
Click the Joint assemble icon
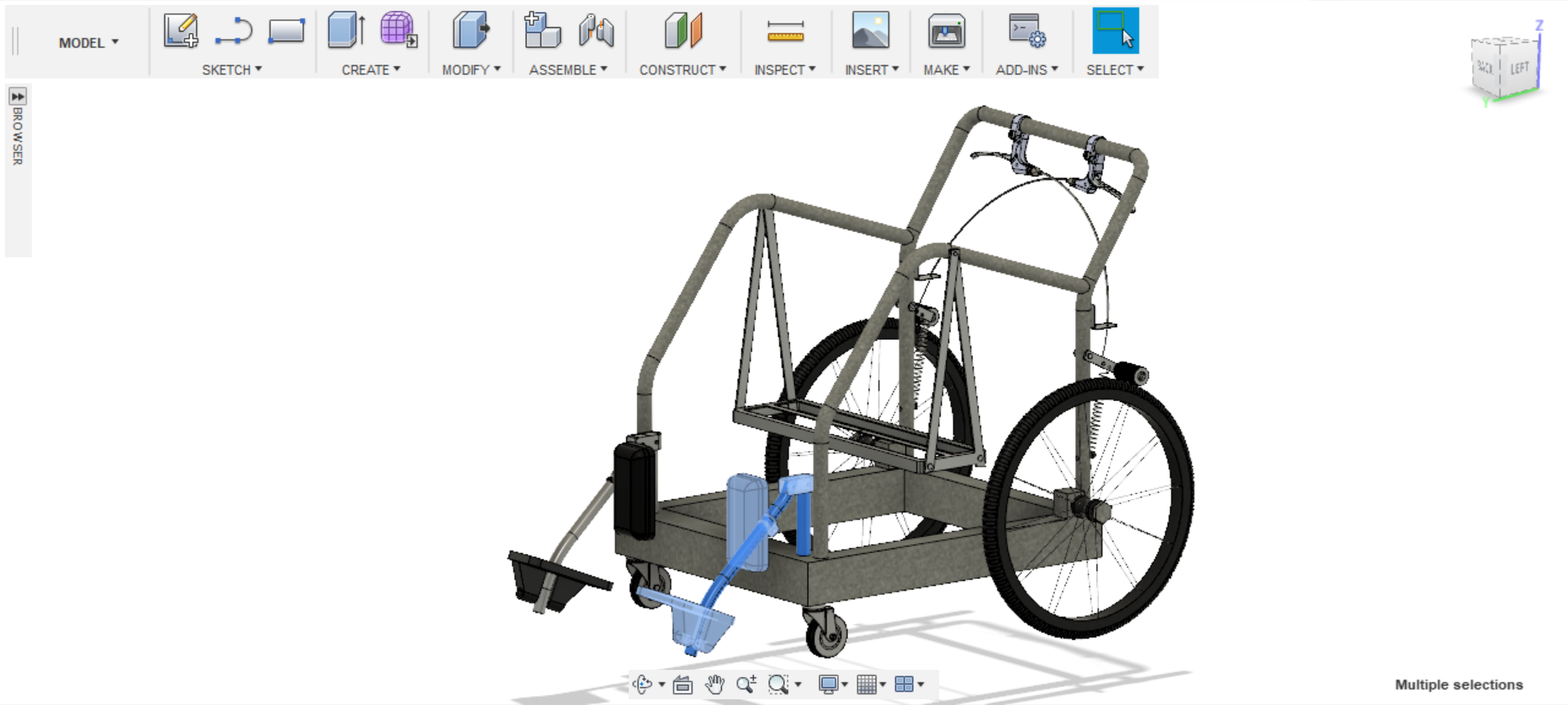tap(596, 30)
